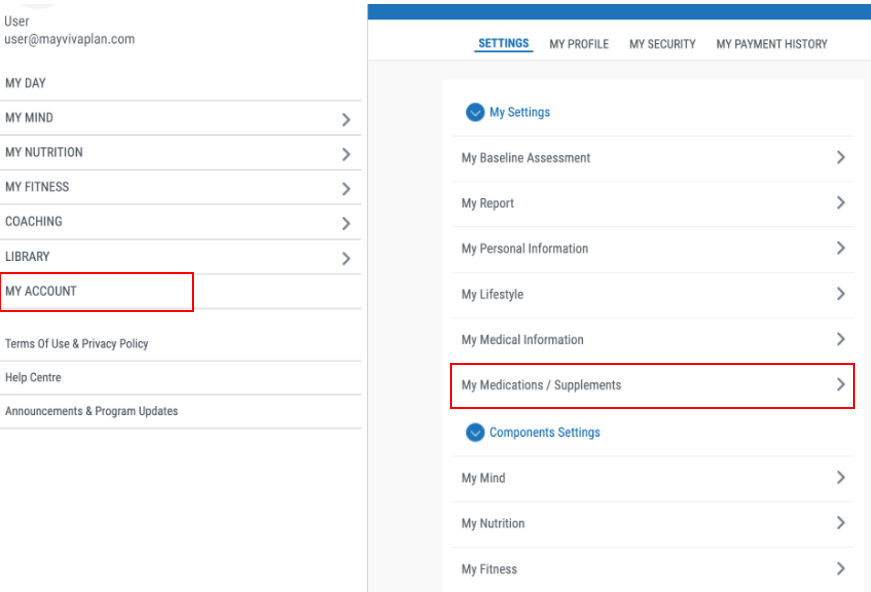Open MY ACCOUNT in sidebar
Screen dimensions: 871x592
point(41,291)
